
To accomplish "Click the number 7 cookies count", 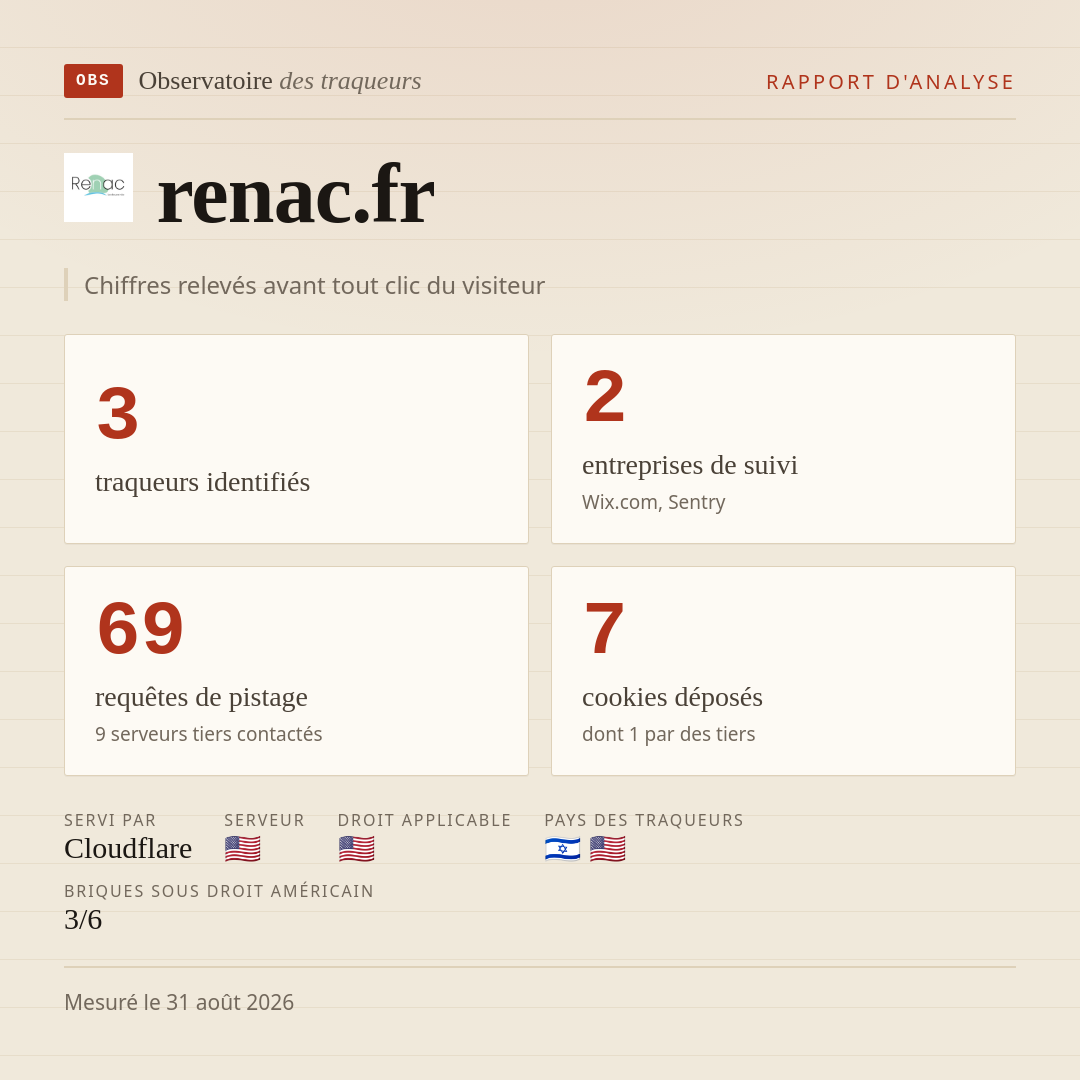I will click(604, 628).
